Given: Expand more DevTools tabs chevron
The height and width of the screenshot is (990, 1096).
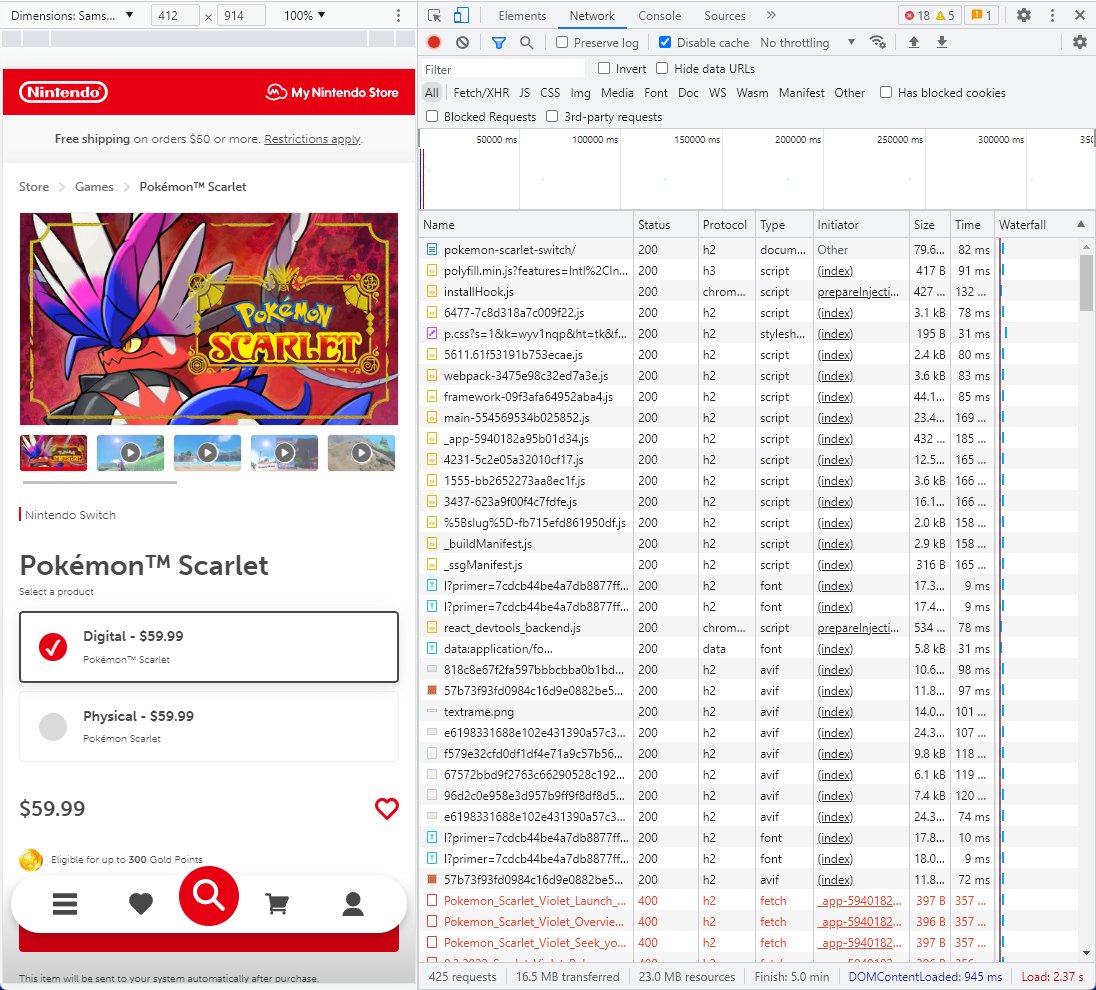Looking at the screenshot, I should tap(771, 15).
